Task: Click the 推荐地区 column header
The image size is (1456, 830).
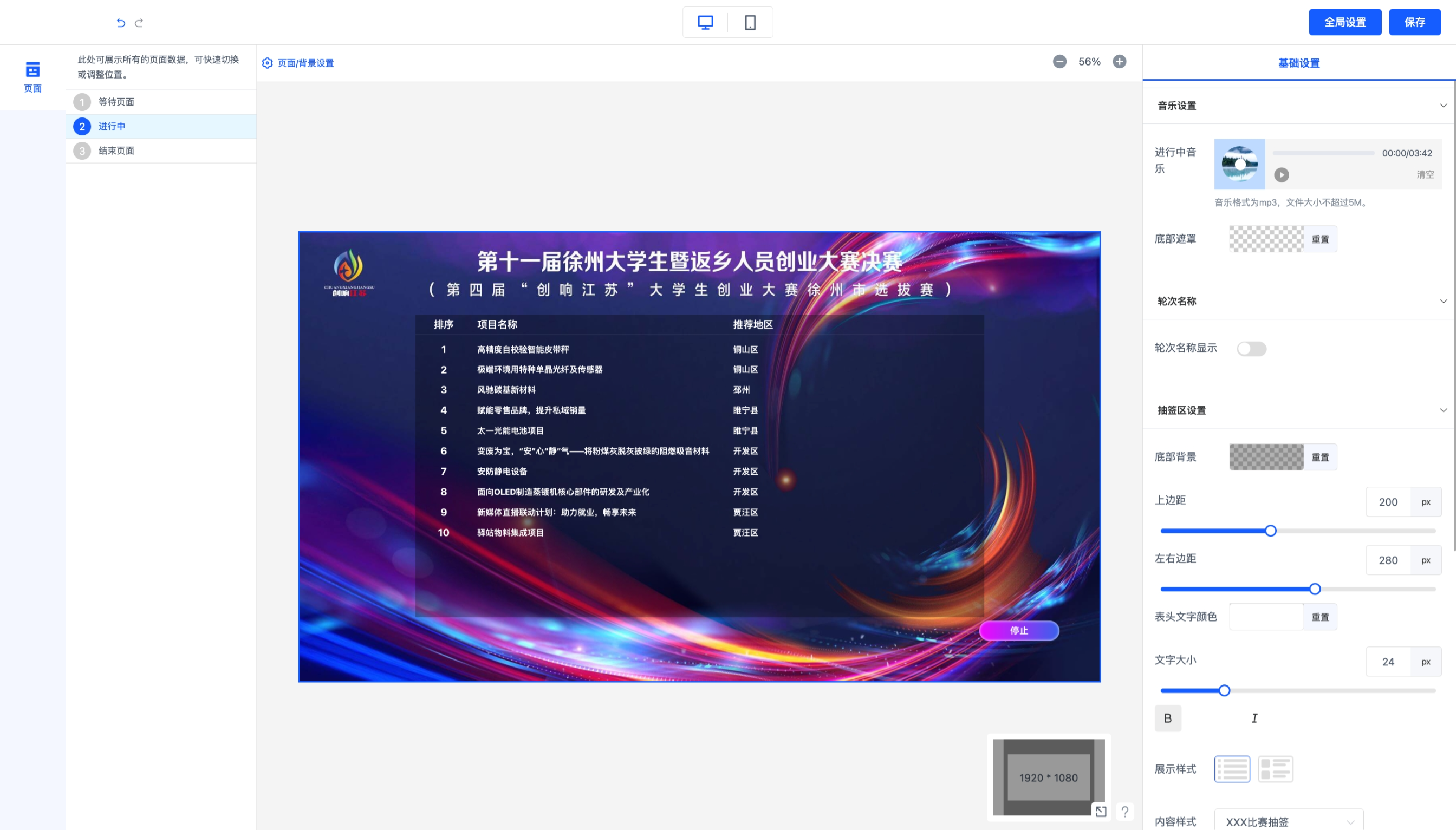Action: [x=752, y=324]
